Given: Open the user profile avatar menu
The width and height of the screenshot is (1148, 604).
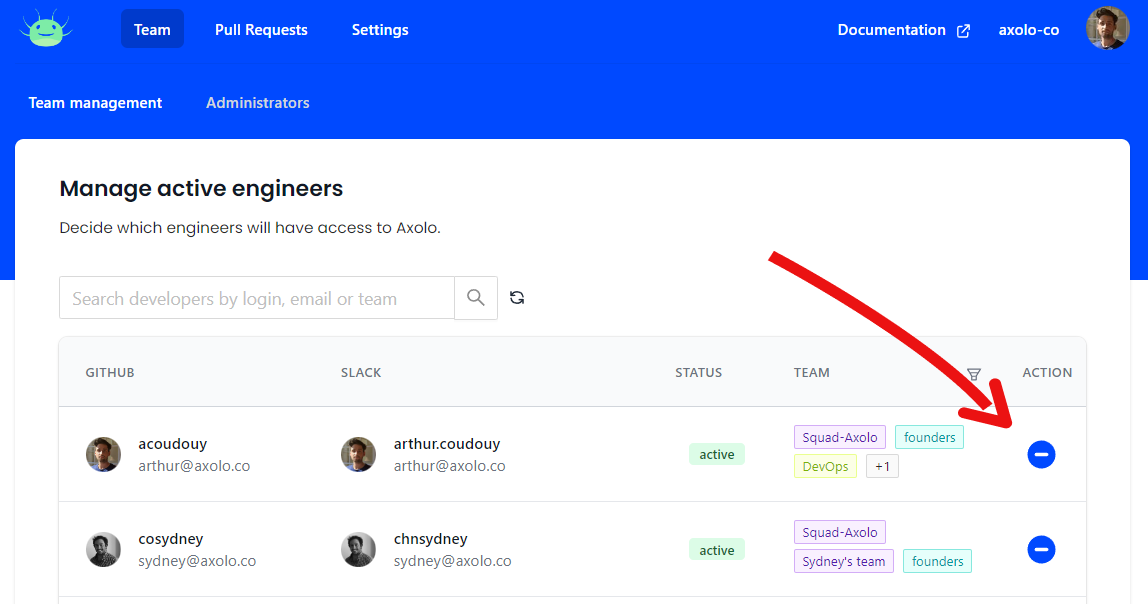Looking at the screenshot, I should tap(1107, 29).
